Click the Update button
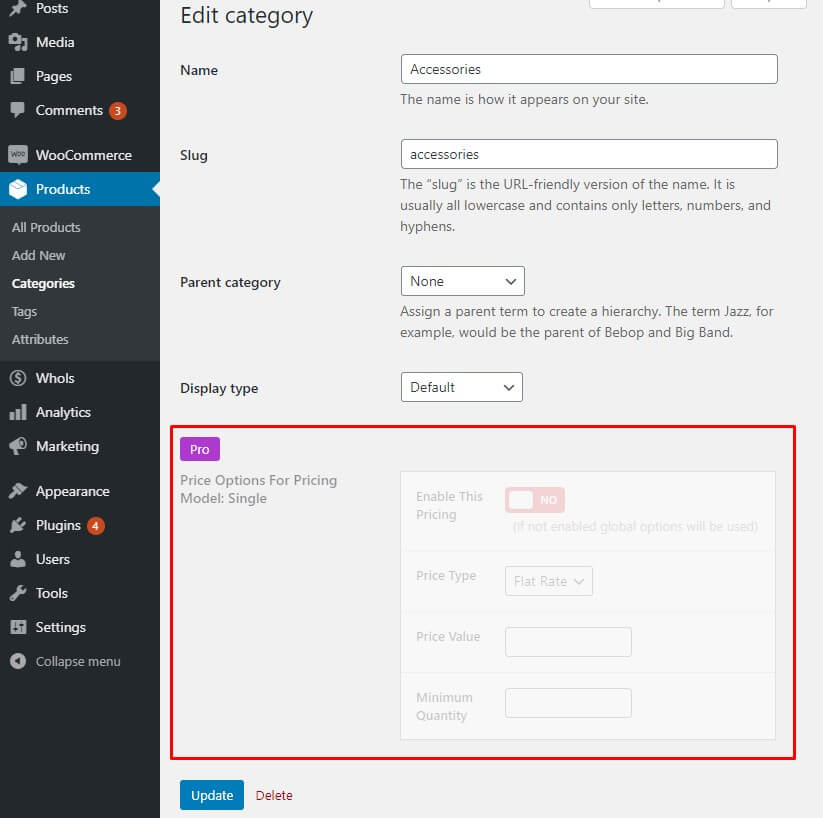This screenshot has height=818, width=823. [212, 795]
